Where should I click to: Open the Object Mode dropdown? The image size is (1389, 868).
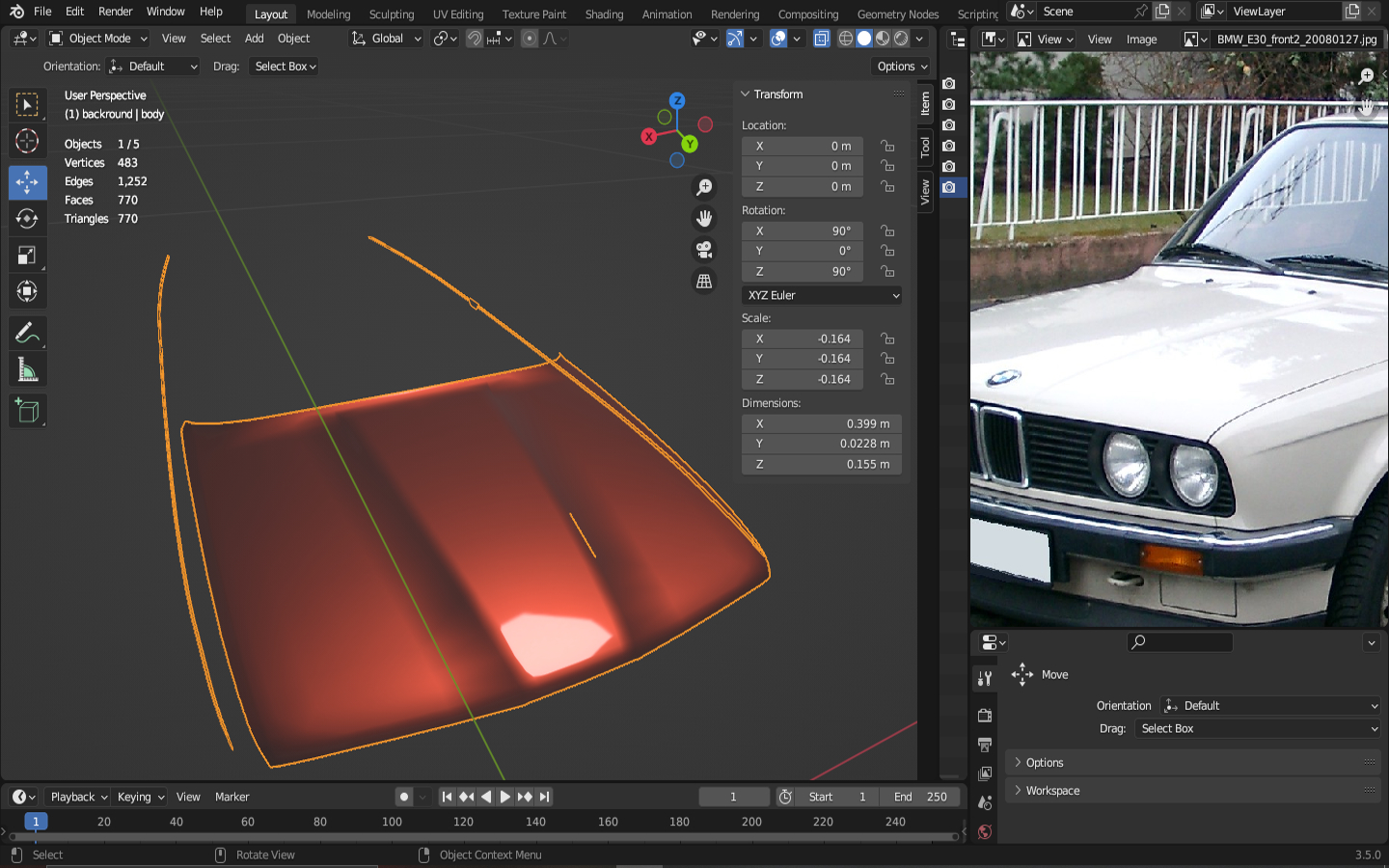[98, 39]
